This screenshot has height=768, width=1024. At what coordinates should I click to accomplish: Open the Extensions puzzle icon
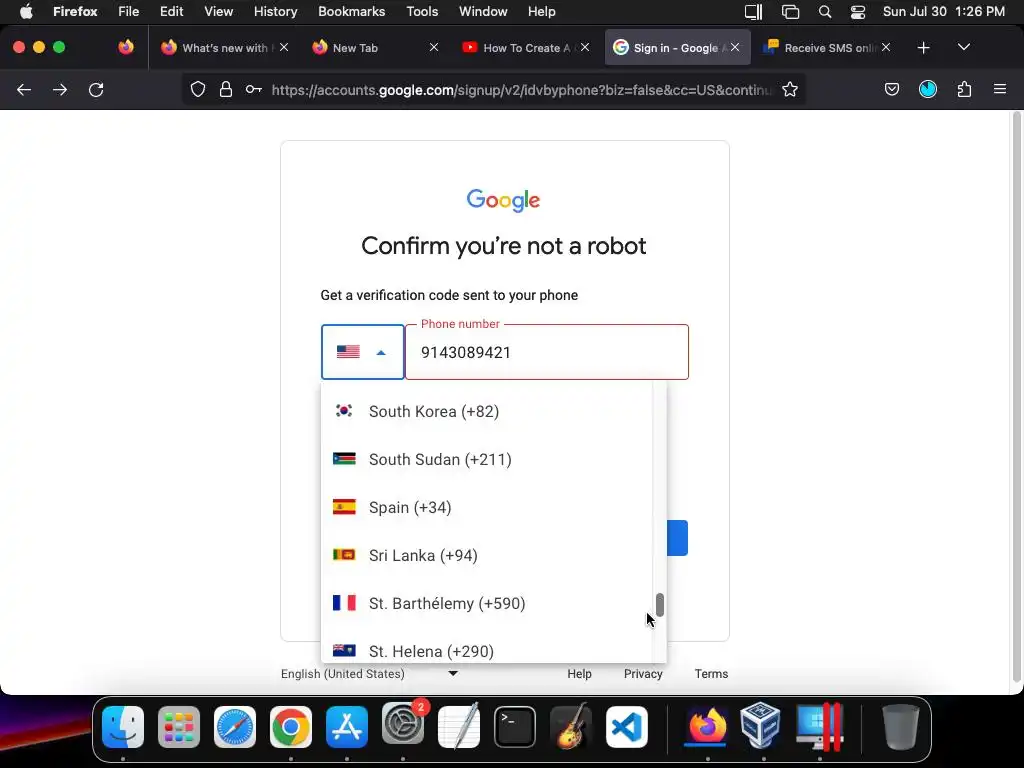coord(965,89)
